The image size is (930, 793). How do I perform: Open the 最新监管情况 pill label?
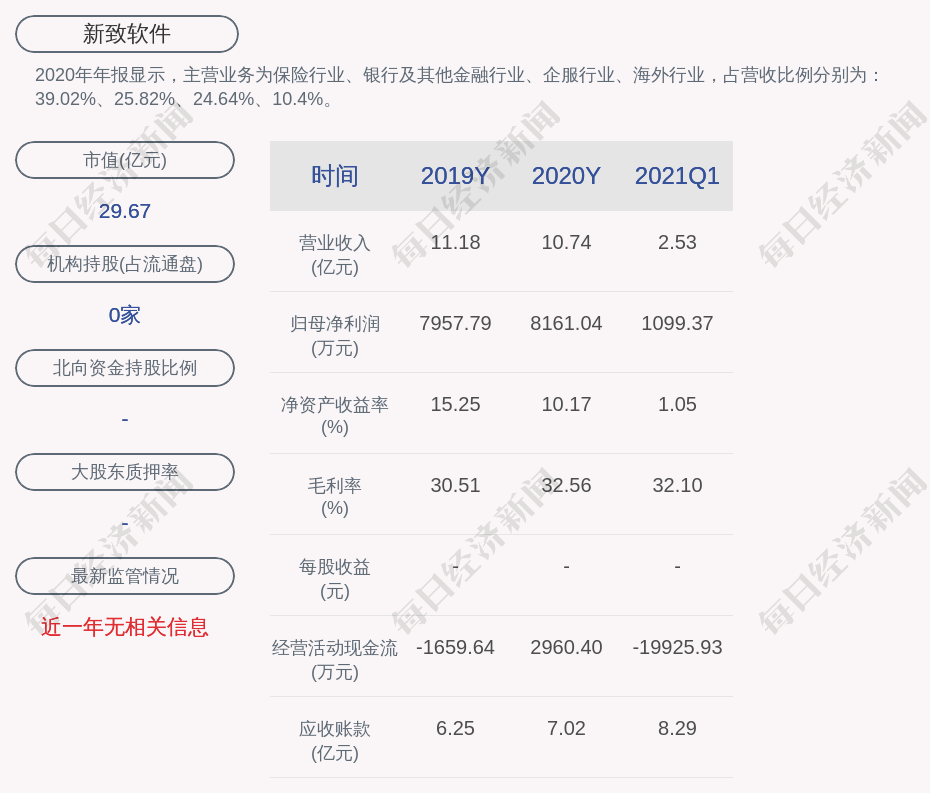coord(125,576)
